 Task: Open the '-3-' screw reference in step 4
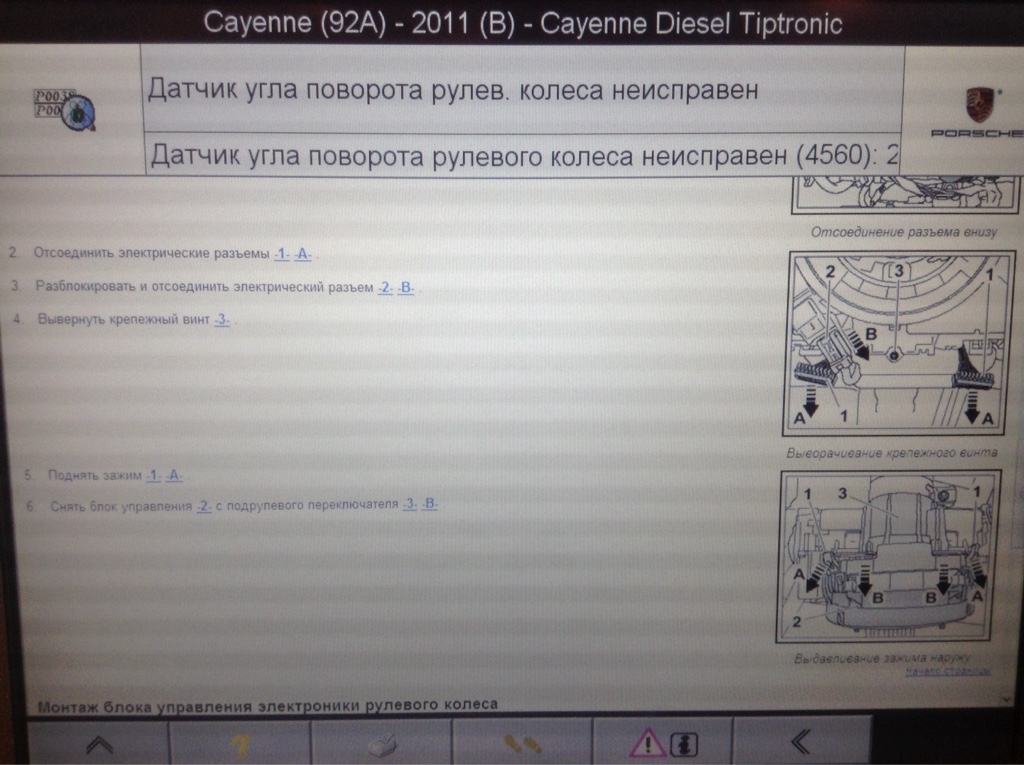click(x=222, y=320)
